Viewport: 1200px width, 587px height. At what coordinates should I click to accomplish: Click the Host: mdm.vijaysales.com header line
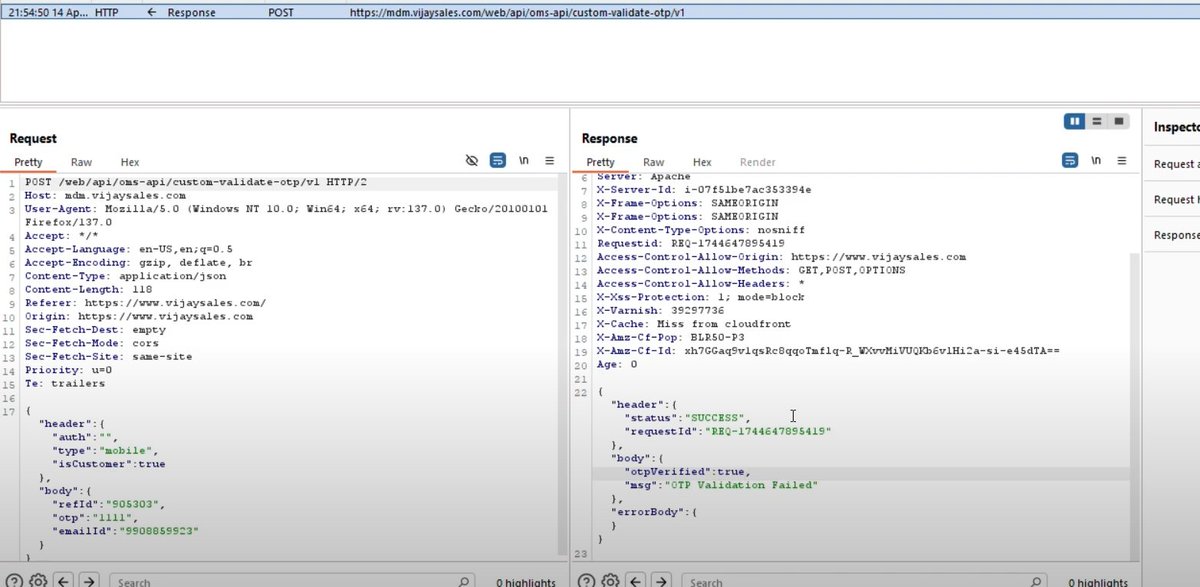tap(105, 196)
